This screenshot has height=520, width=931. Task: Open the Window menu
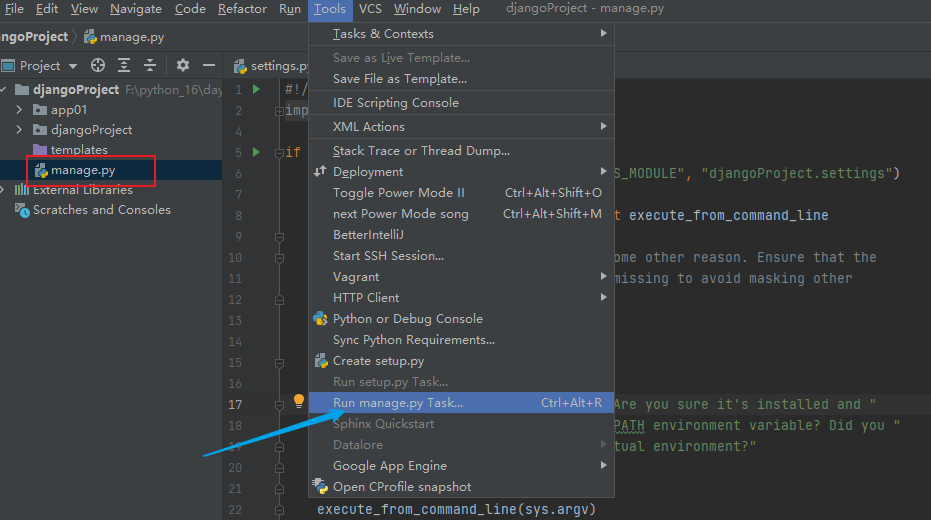417,9
